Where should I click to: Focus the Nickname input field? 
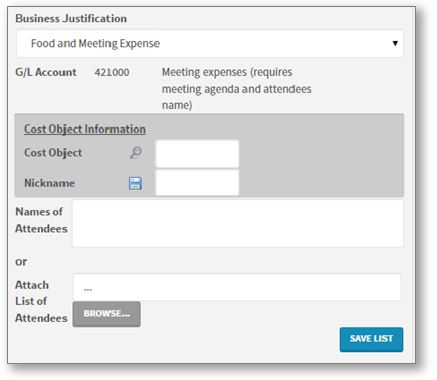coord(197,182)
